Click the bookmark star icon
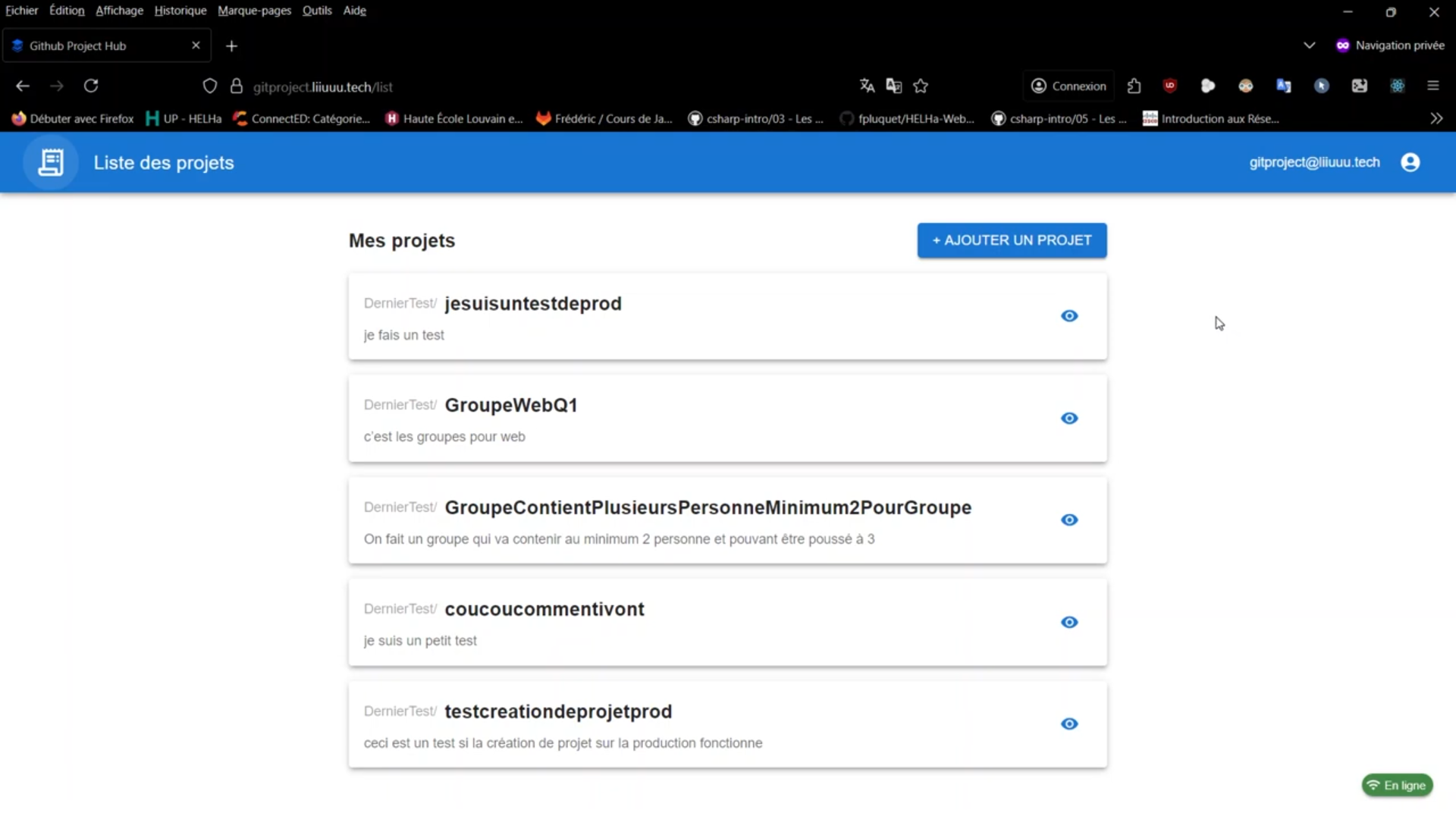The image size is (1456, 819). pyautogui.click(x=921, y=86)
